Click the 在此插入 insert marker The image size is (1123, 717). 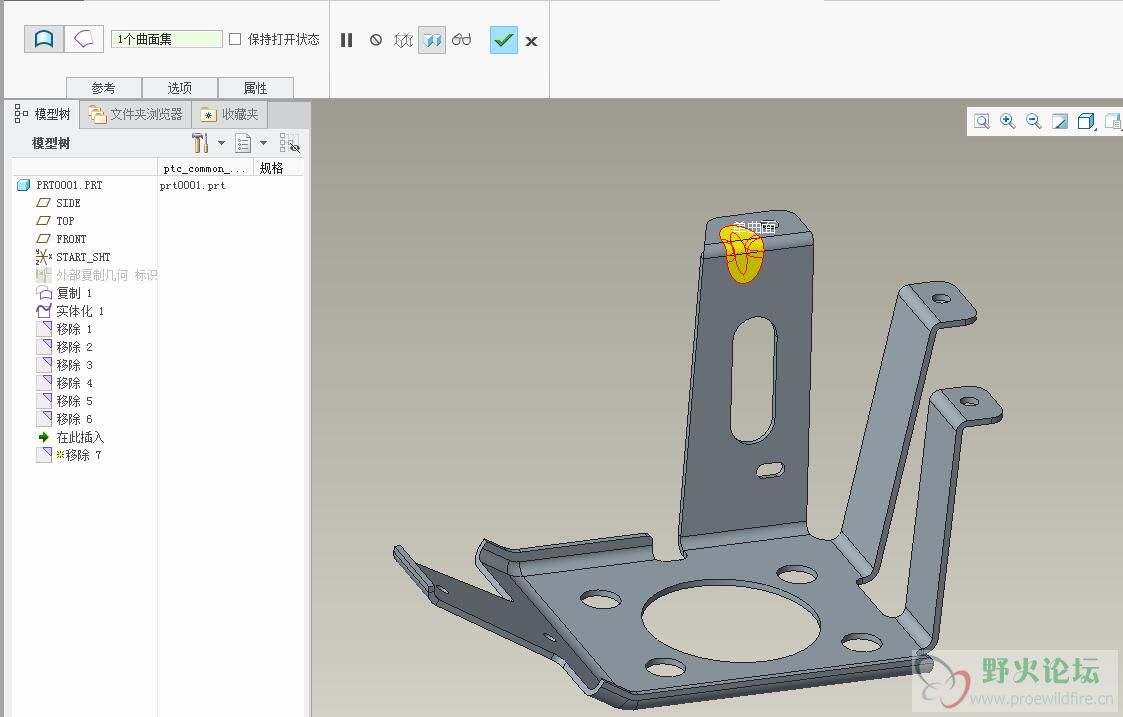click(x=79, y=437)
